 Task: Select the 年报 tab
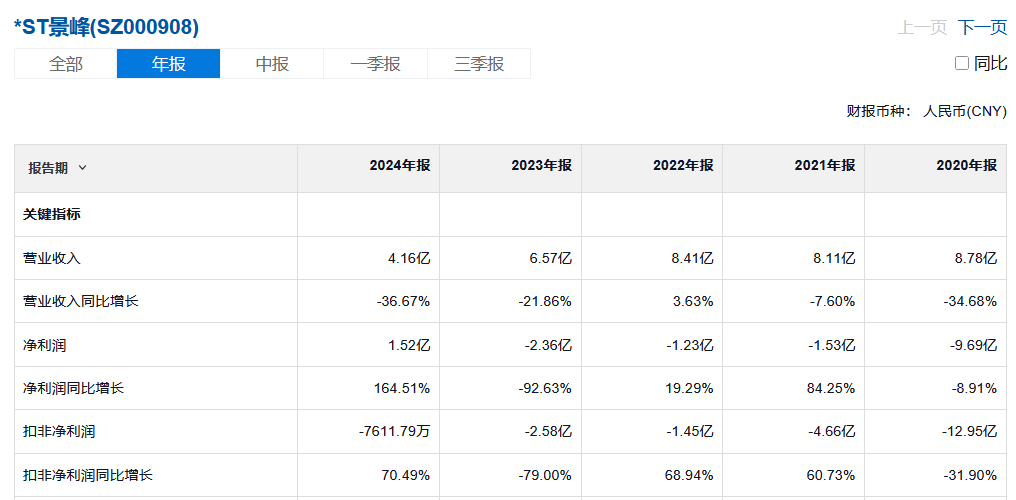(168, 64)
